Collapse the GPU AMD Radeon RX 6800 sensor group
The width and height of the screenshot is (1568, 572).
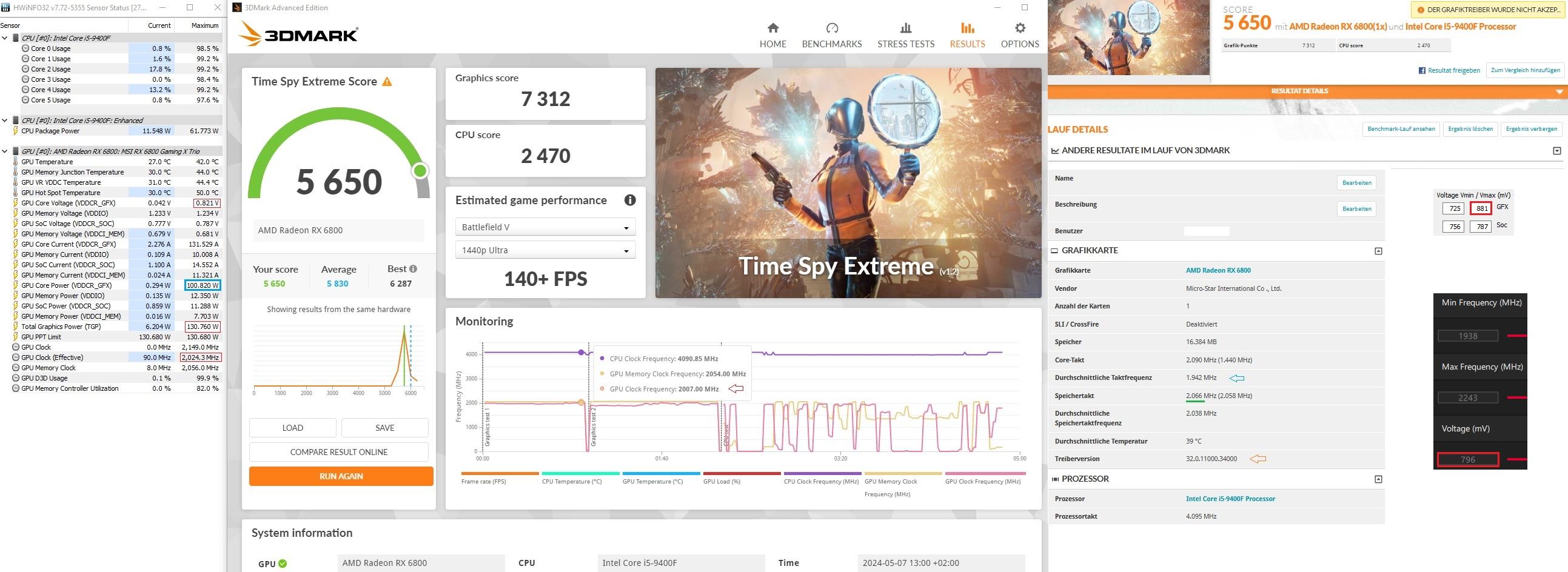pos(5,151)
